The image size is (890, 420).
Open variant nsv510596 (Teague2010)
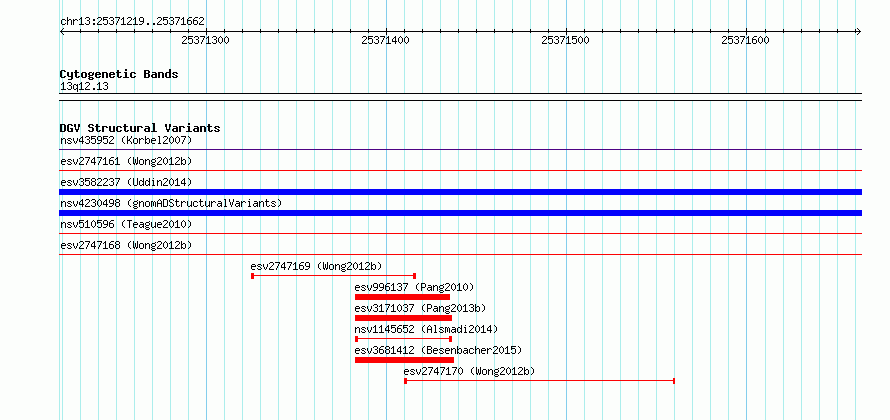126,224
